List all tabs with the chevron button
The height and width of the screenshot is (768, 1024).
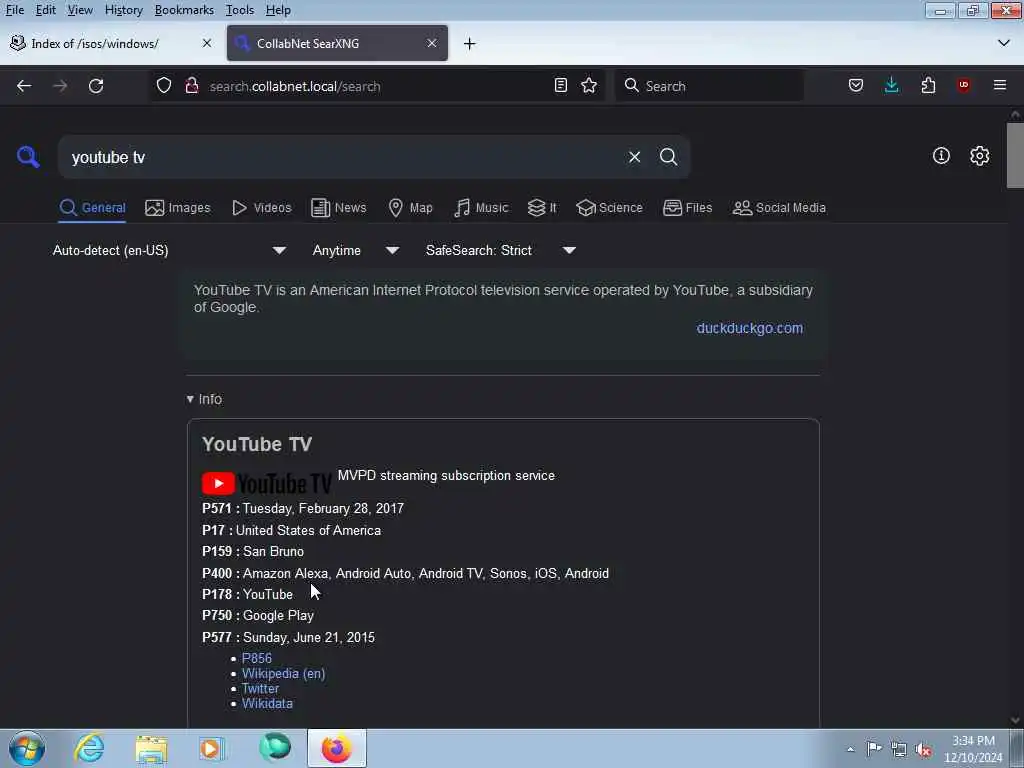click(x=1004, y=43)
